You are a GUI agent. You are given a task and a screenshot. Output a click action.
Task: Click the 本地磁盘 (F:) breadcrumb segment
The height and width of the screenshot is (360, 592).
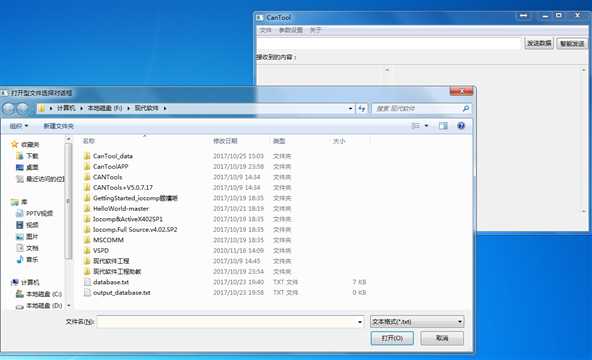click(105, 108)
